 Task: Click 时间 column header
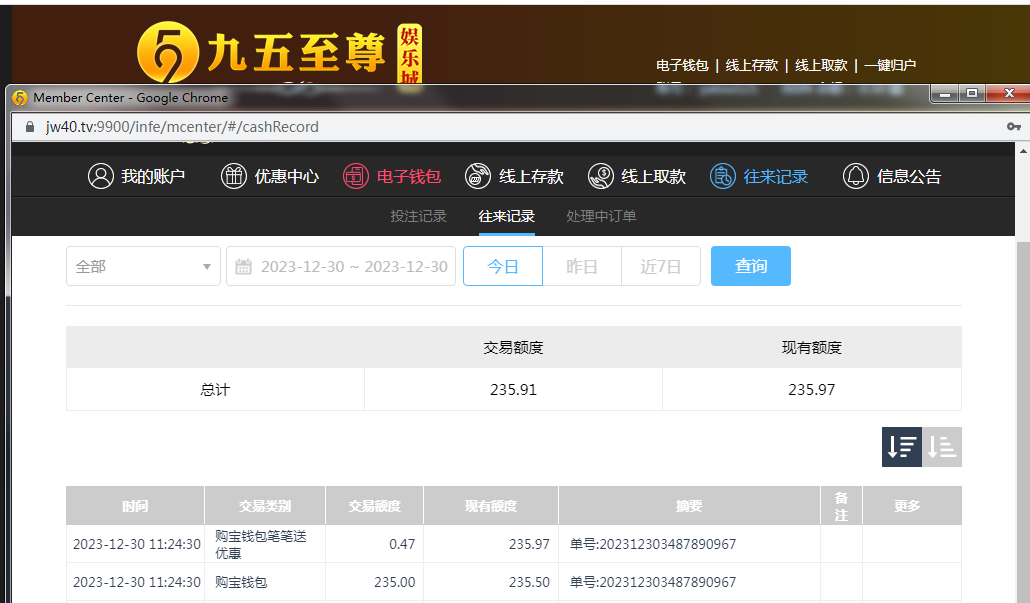pyautogui.click(x=135, y=506)
